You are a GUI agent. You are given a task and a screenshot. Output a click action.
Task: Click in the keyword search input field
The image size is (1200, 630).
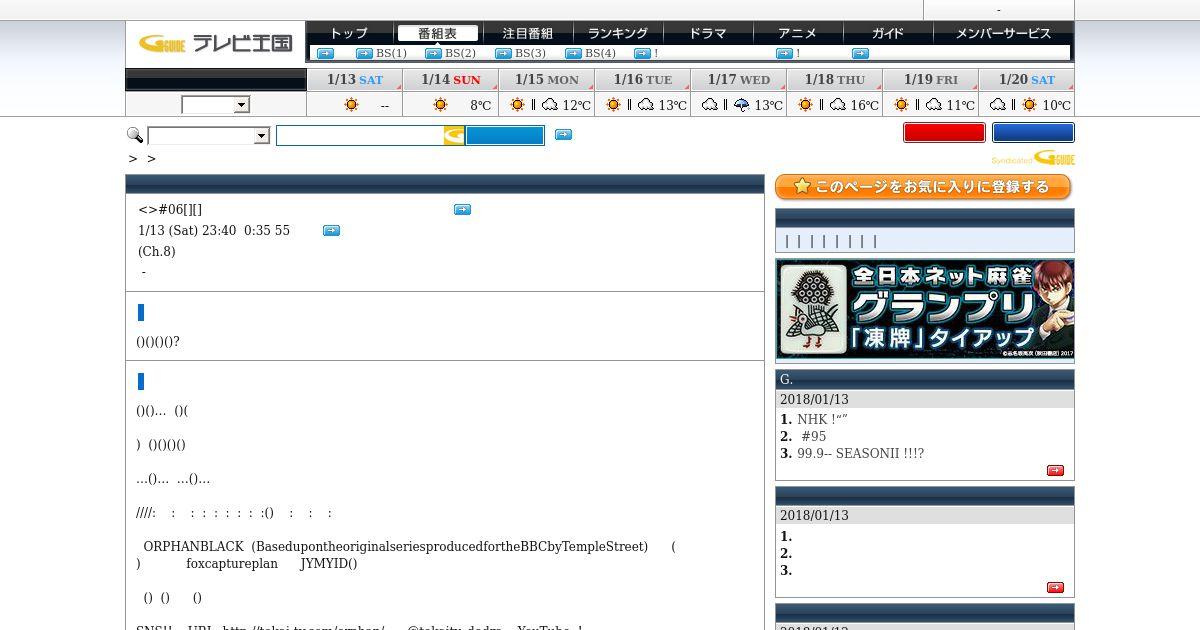360,135
